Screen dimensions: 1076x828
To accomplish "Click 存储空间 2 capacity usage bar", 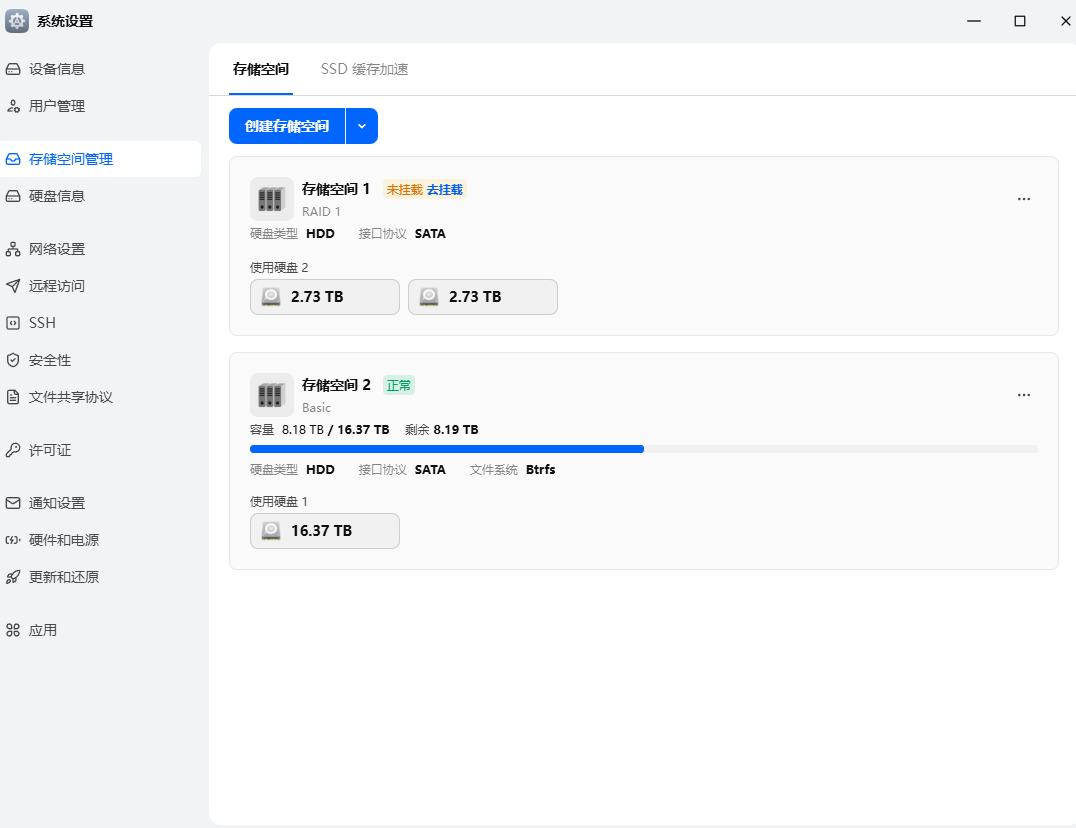I will point(644,449).
